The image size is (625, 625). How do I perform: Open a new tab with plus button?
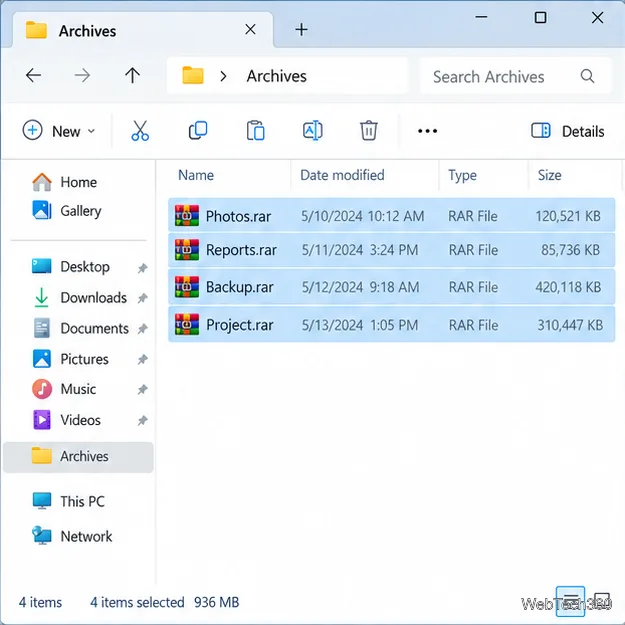point(301,29)
